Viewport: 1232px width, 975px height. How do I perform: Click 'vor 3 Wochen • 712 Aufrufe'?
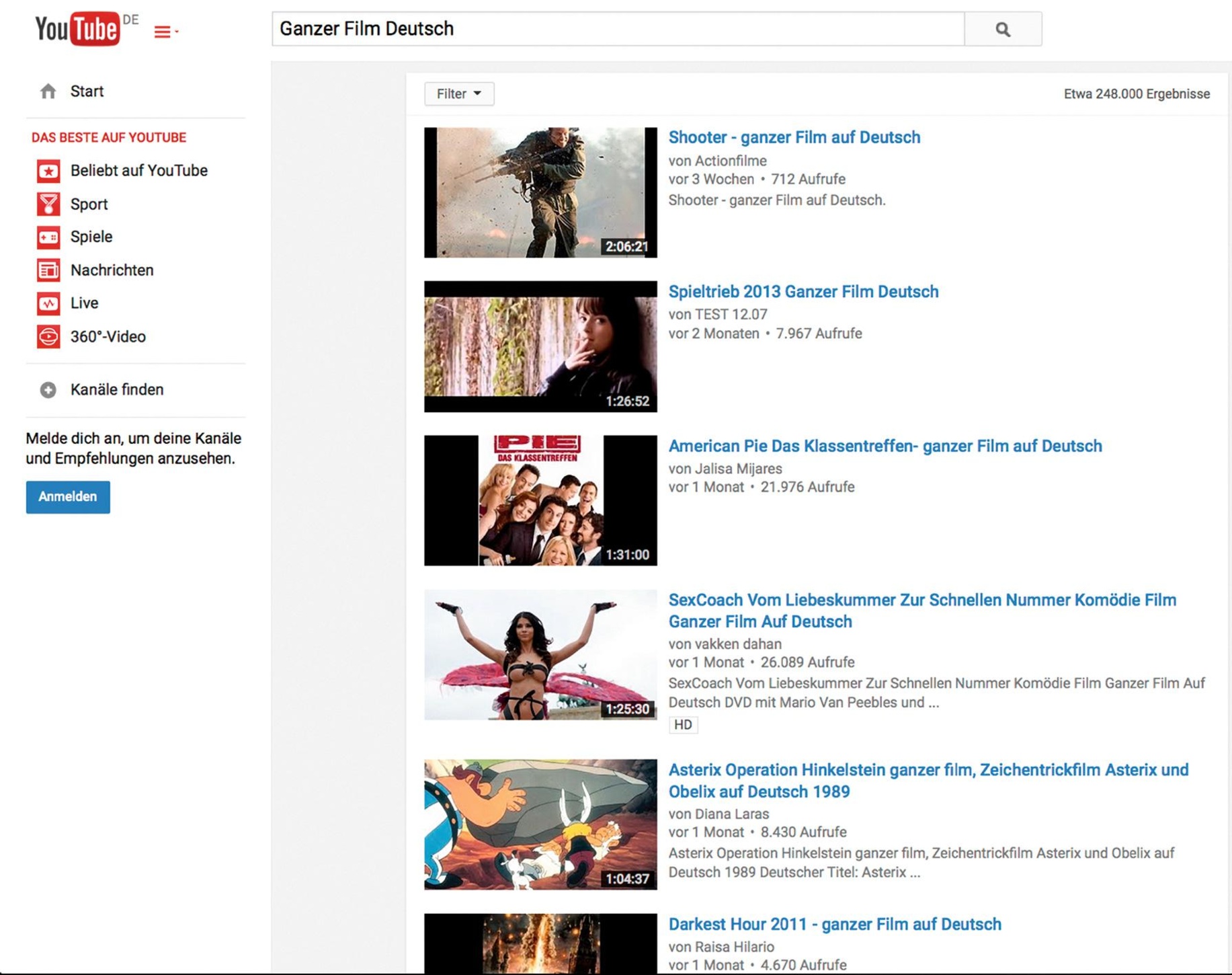[757, 180]
